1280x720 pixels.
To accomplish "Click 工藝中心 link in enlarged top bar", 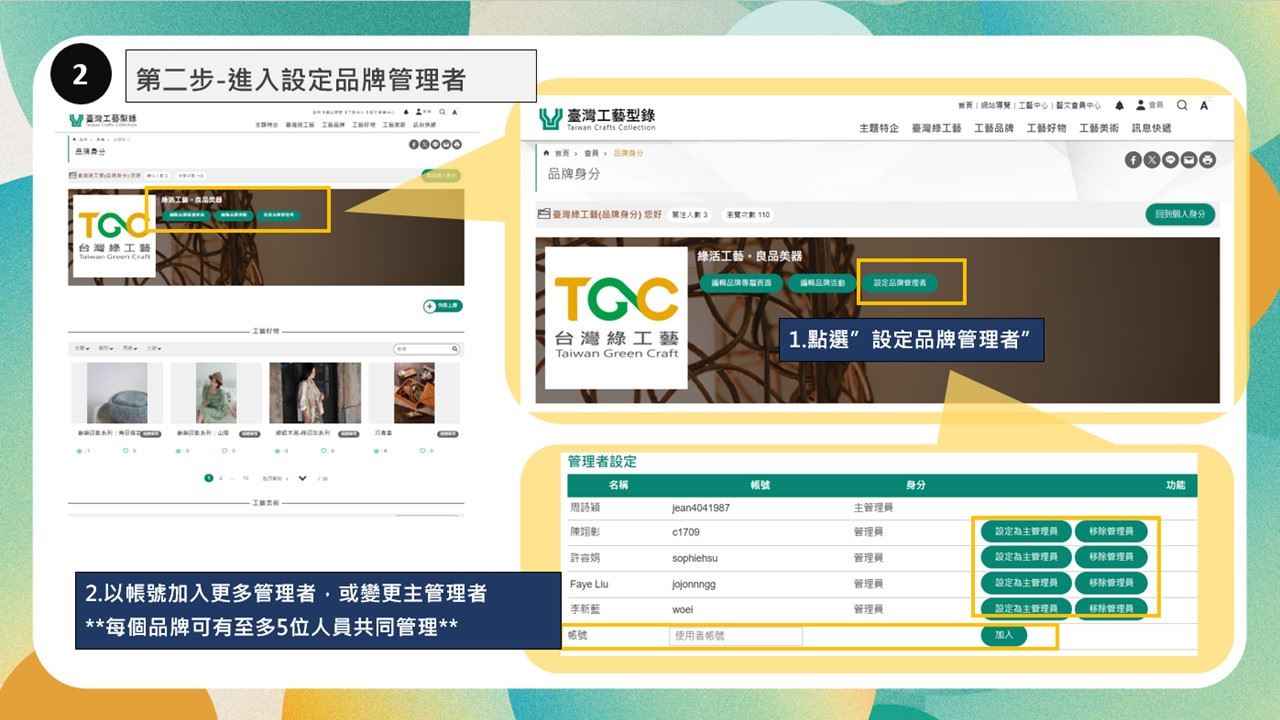I will click(x=1033, y=105).
